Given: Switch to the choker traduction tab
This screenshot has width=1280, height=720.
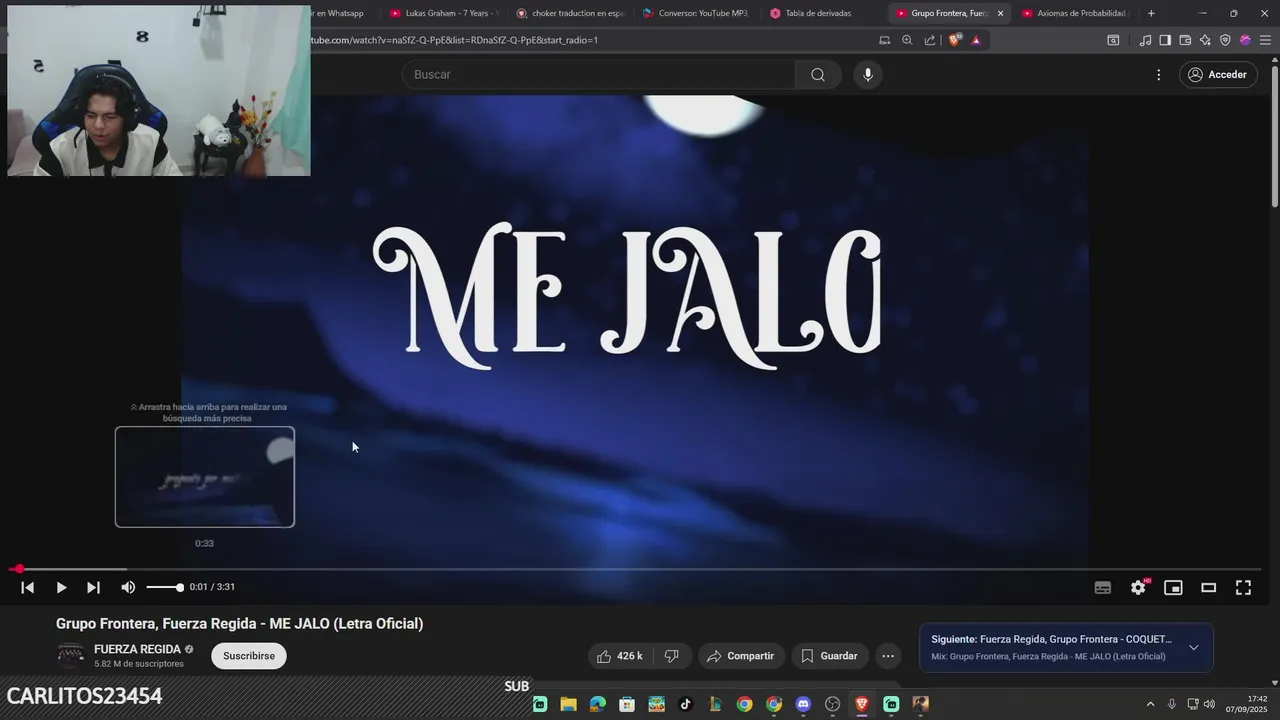Looking at the screenshot, I should [570, 13].
